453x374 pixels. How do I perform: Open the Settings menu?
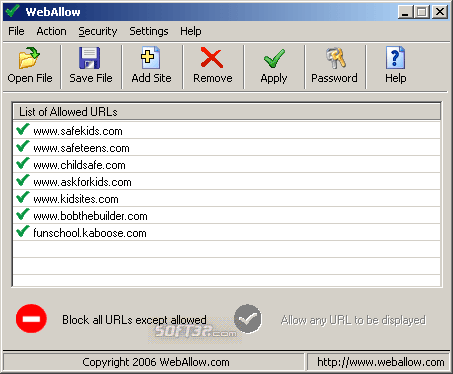(149, 31)
